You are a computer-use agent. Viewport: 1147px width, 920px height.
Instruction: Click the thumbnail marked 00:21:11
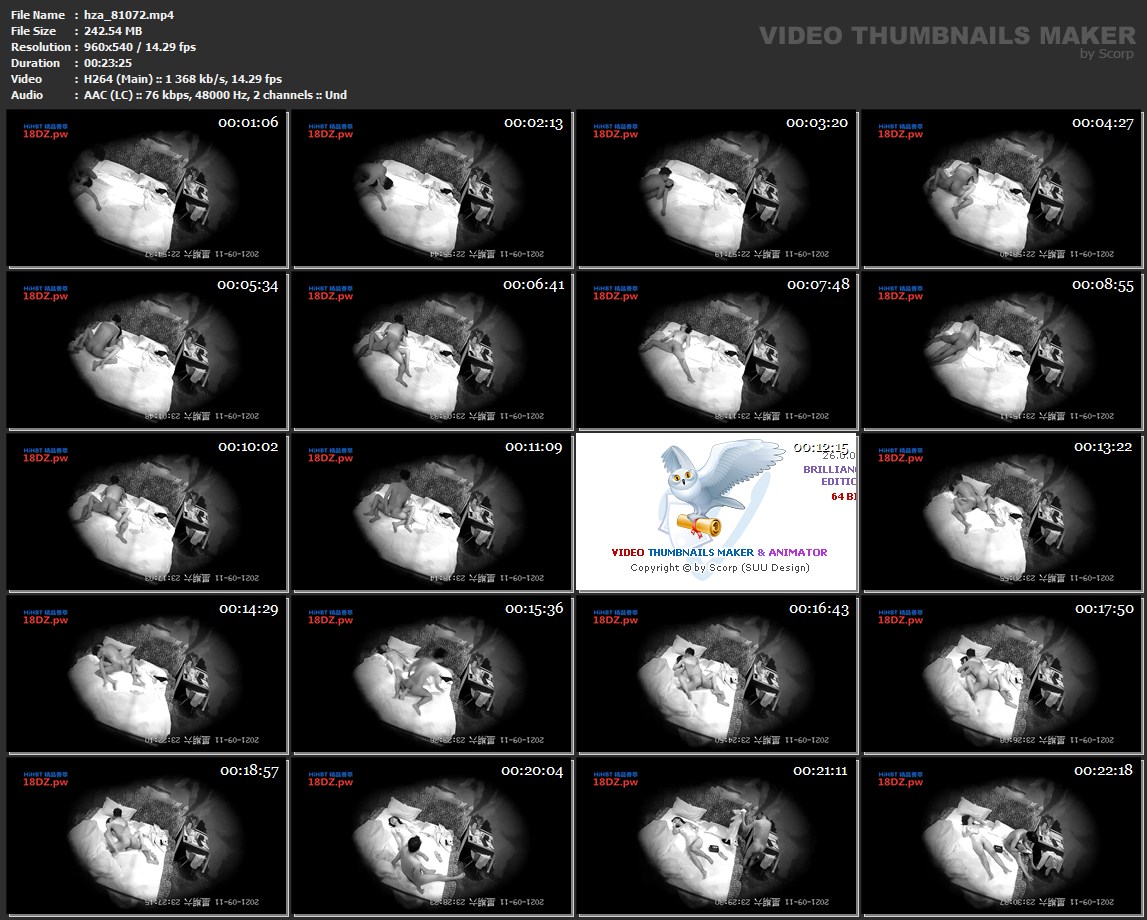716,837
